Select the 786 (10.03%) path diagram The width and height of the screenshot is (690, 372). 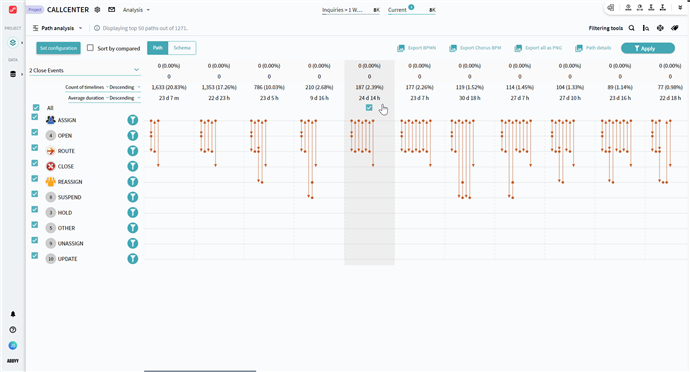pyautogui.click(x=259, y=151)
